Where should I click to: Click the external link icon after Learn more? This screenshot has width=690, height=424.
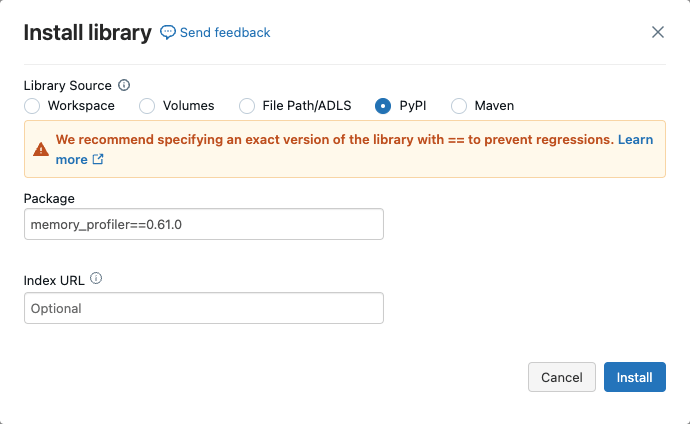pyautogui.click(x=98, y=160)
